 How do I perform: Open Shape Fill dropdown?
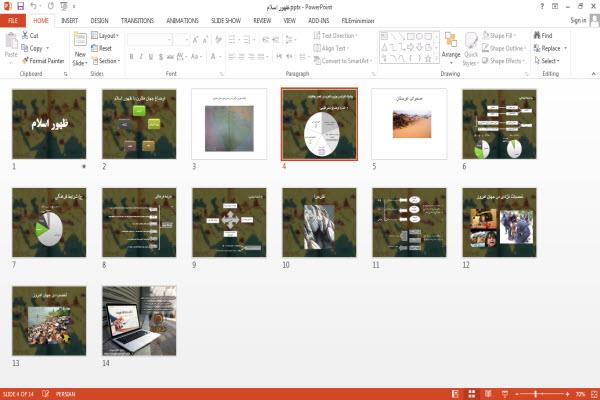click(x=499, y=36)
